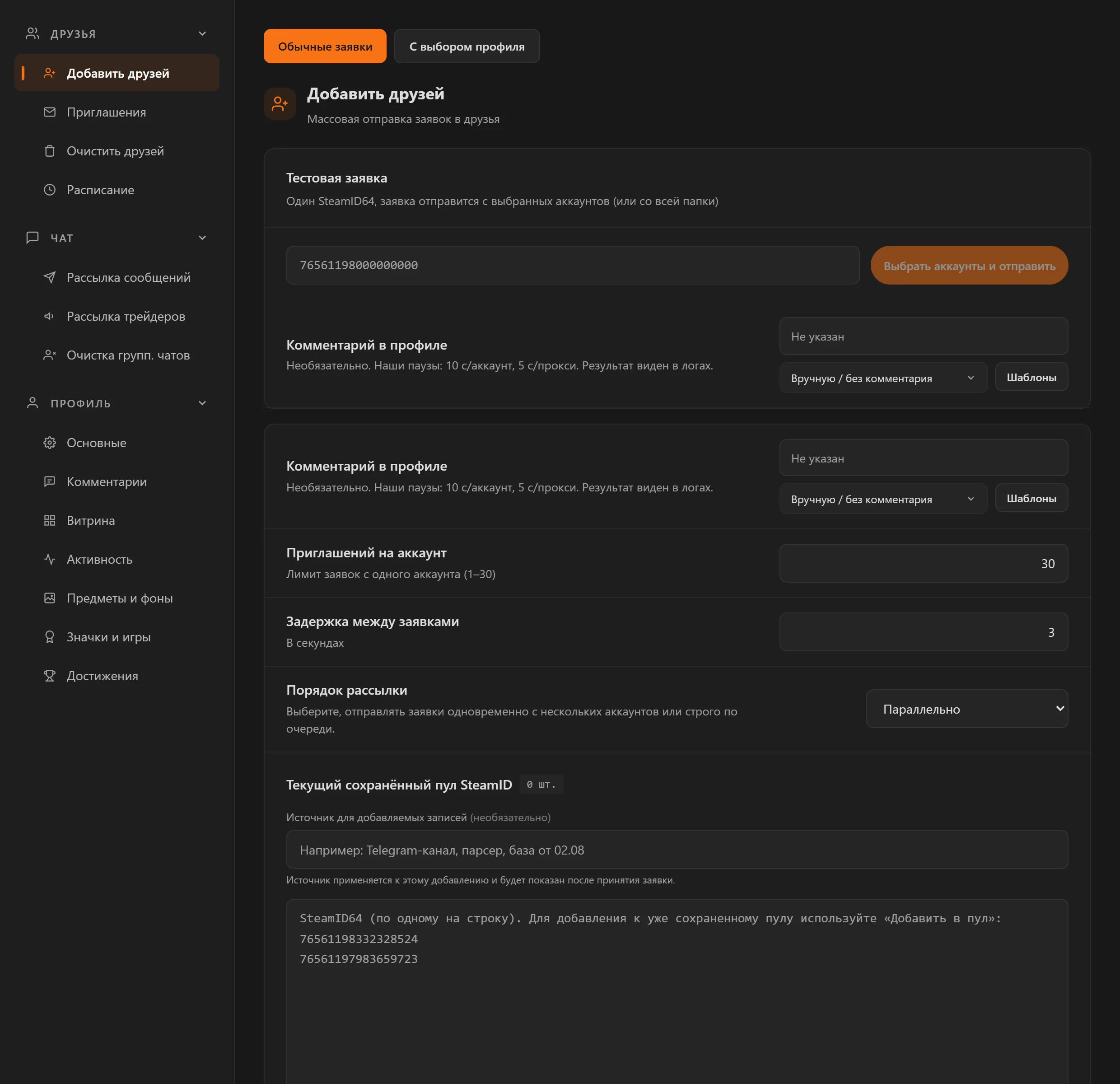Open the Порядок рассылки Параллельно dropdown
The height and width of the screenshot is (1084, 1120).
coord(967,709)
